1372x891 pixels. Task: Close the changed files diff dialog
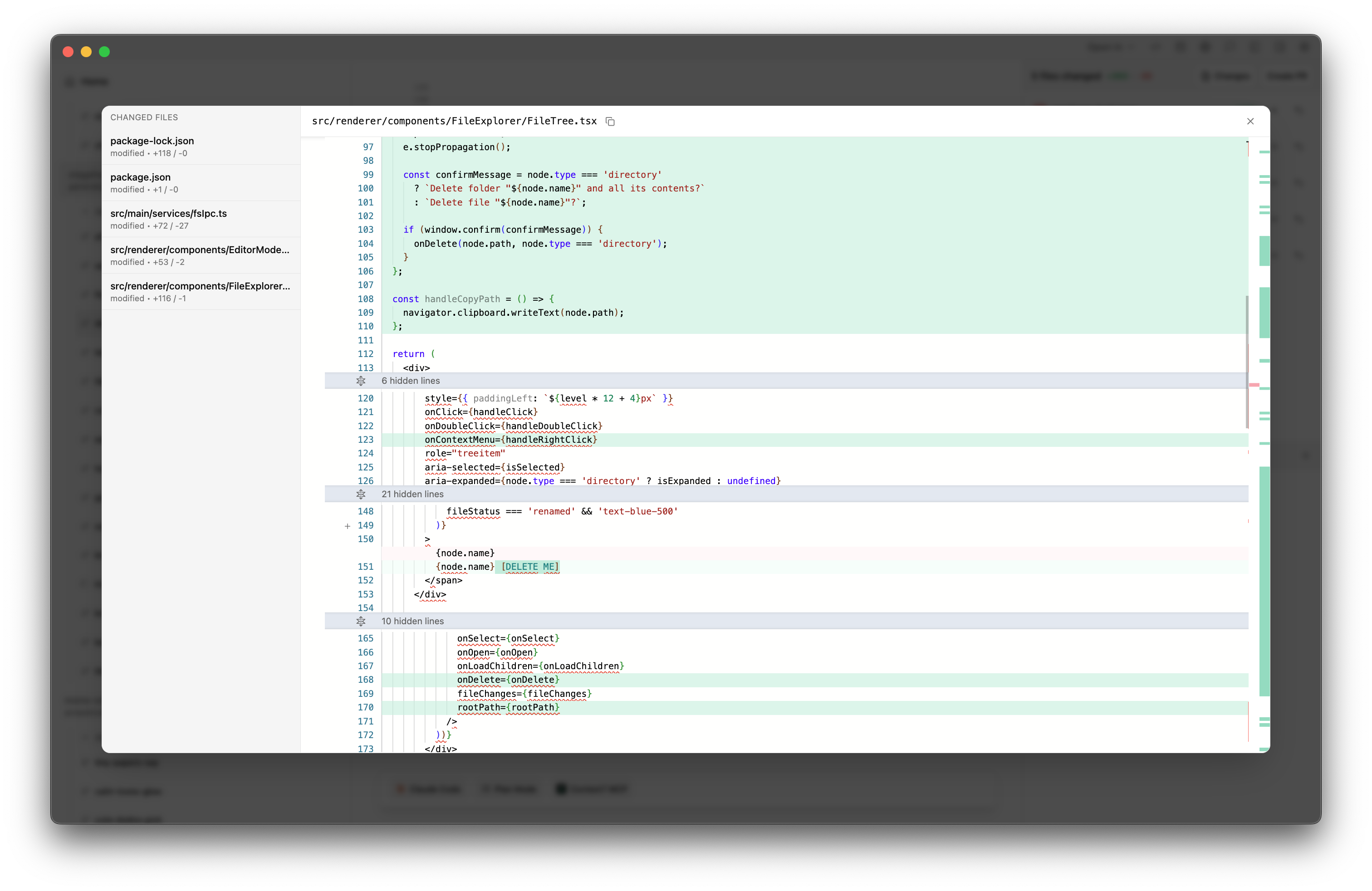pyautogui.click(x=1250, y=121)
